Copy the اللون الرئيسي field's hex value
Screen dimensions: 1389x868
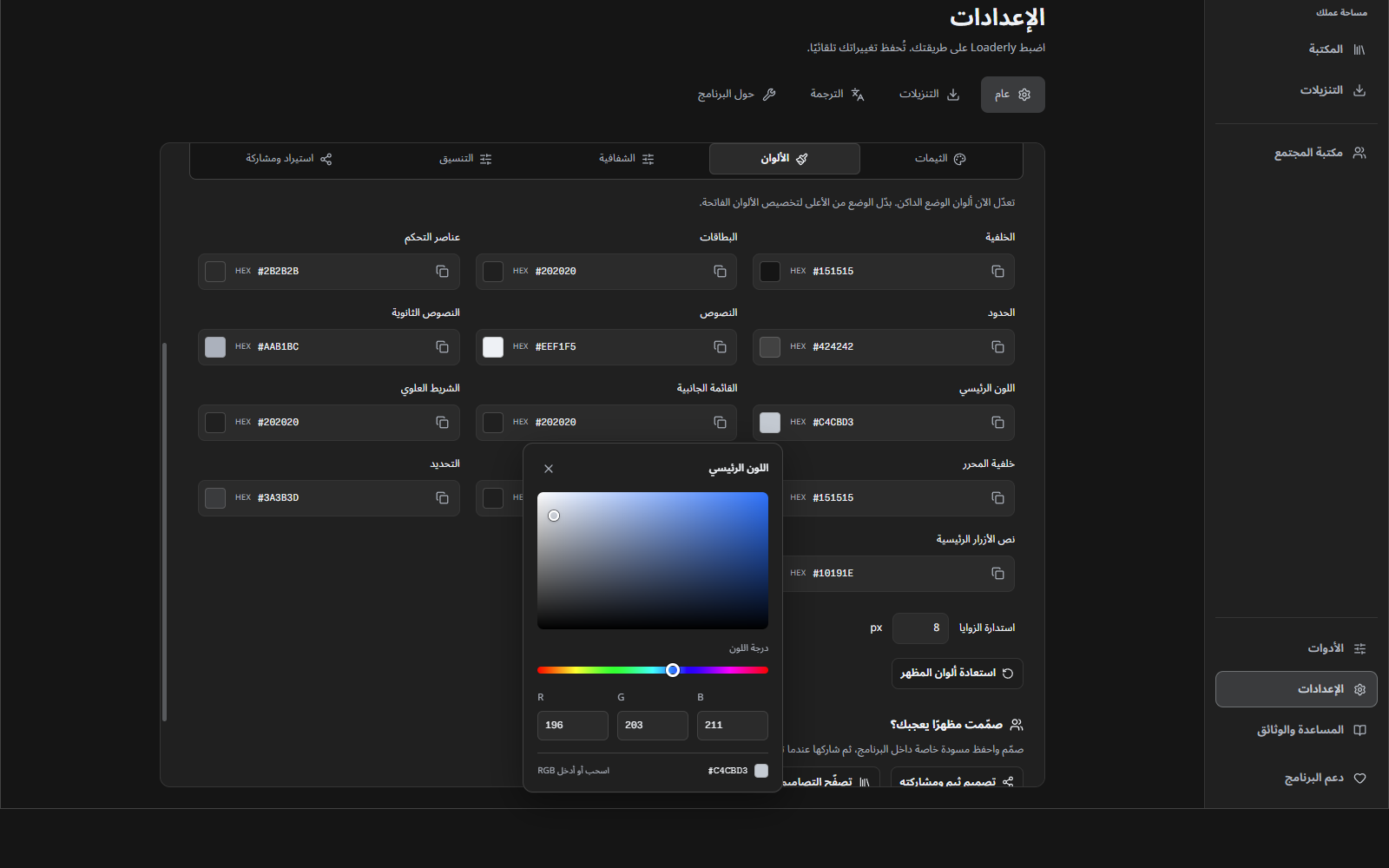click(x=997, y=423)
